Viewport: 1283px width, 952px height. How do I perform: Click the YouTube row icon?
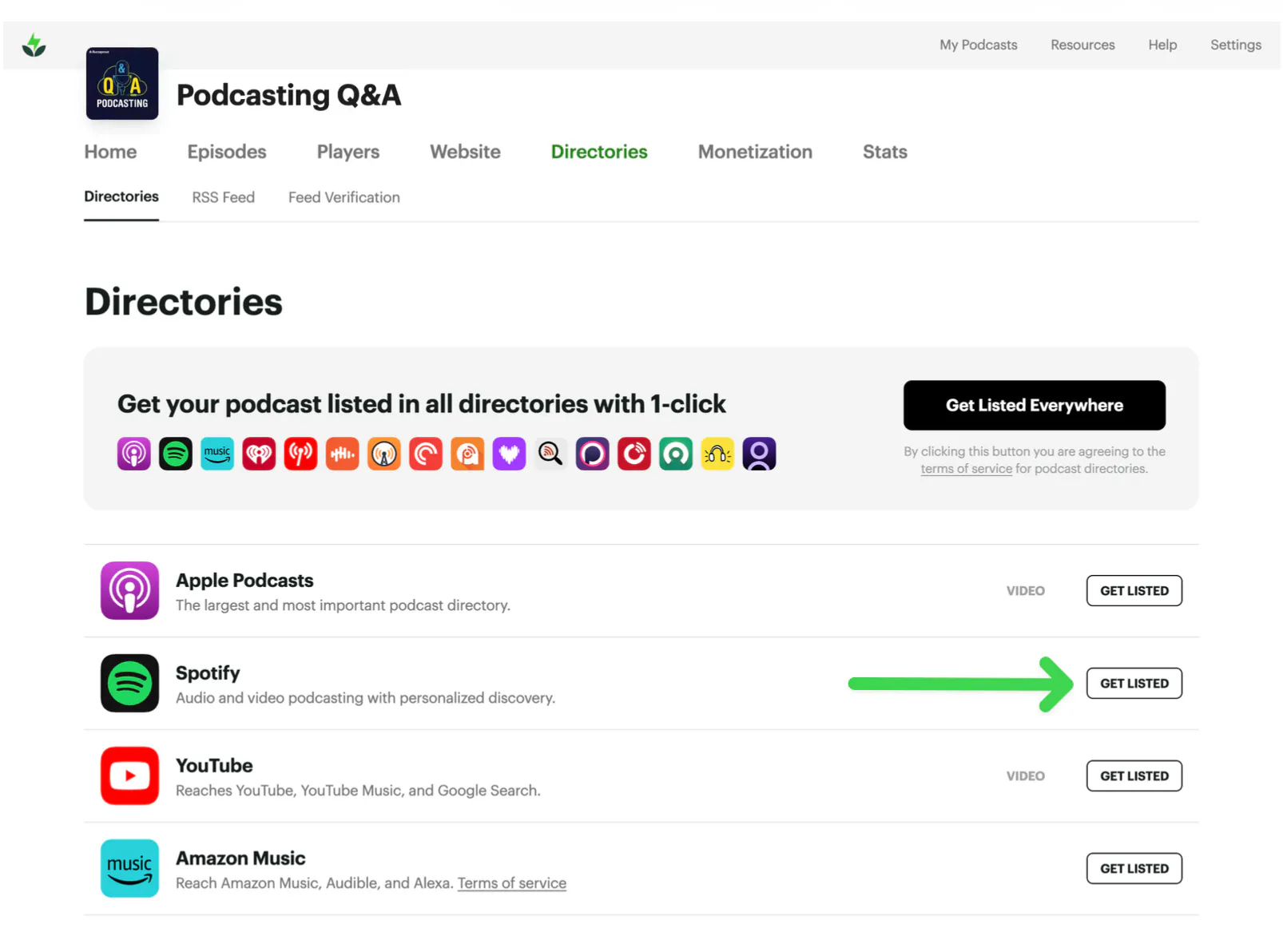point(129,775)
